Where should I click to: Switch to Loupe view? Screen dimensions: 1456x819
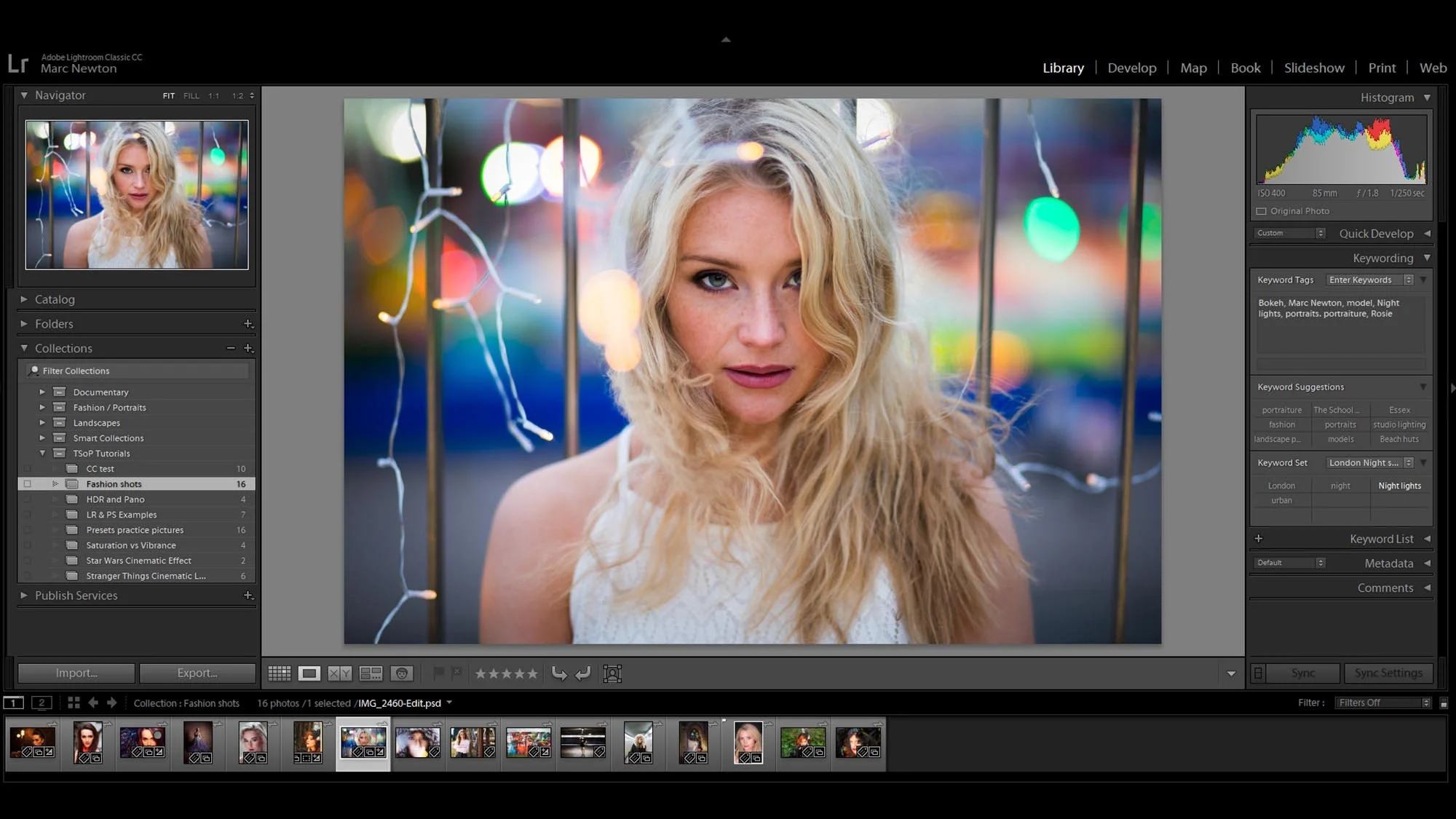click(x=309, y=673)
